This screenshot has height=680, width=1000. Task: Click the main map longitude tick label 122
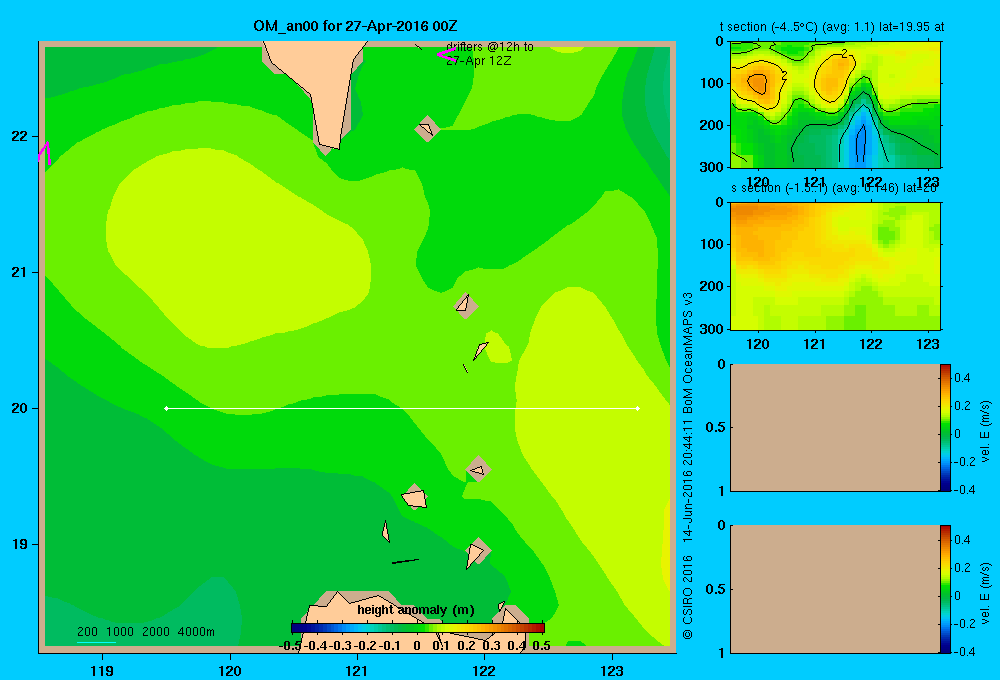484,670
